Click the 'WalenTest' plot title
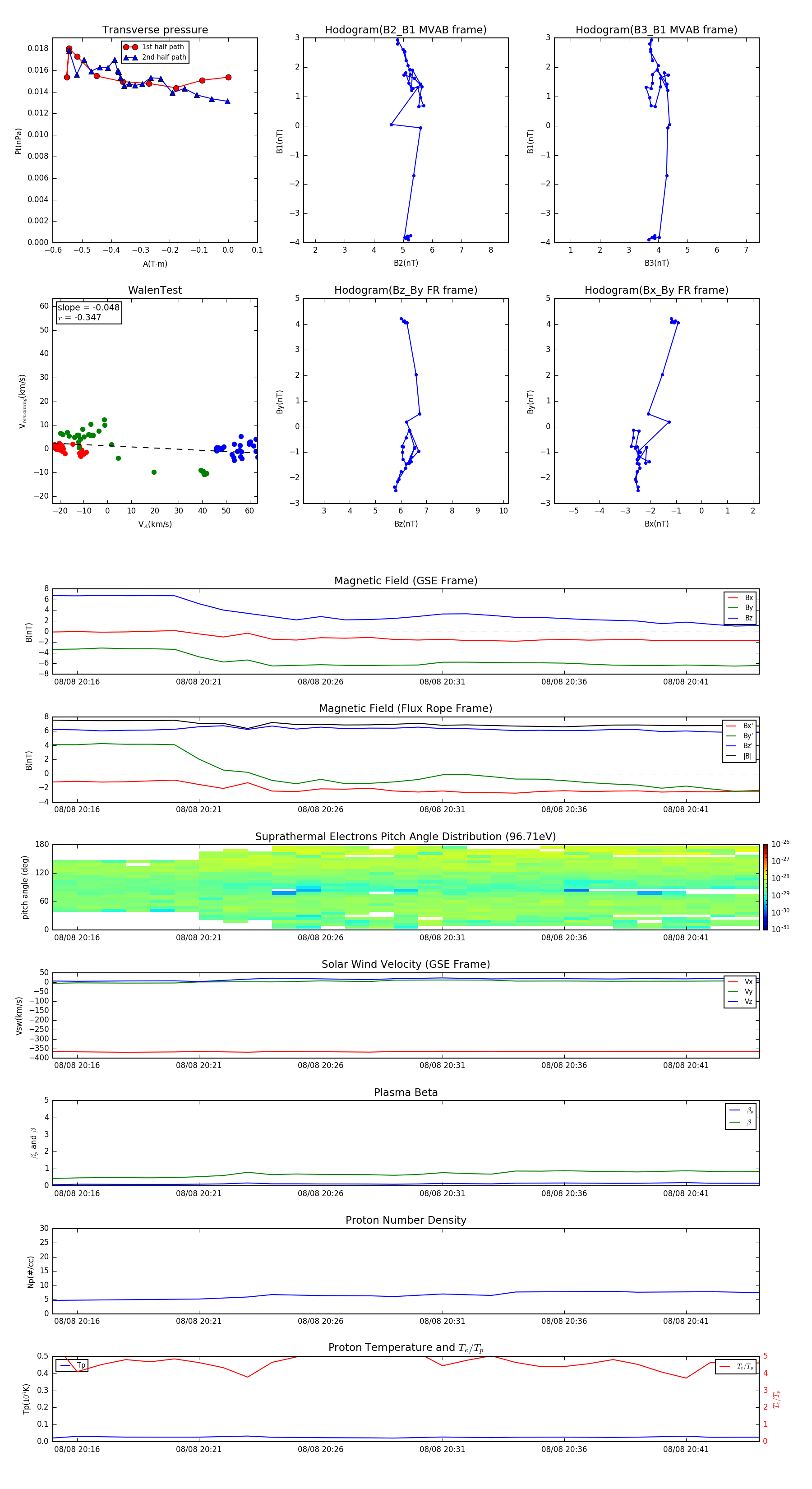This screenshot has width=812, height=1489. coord(155,290)
